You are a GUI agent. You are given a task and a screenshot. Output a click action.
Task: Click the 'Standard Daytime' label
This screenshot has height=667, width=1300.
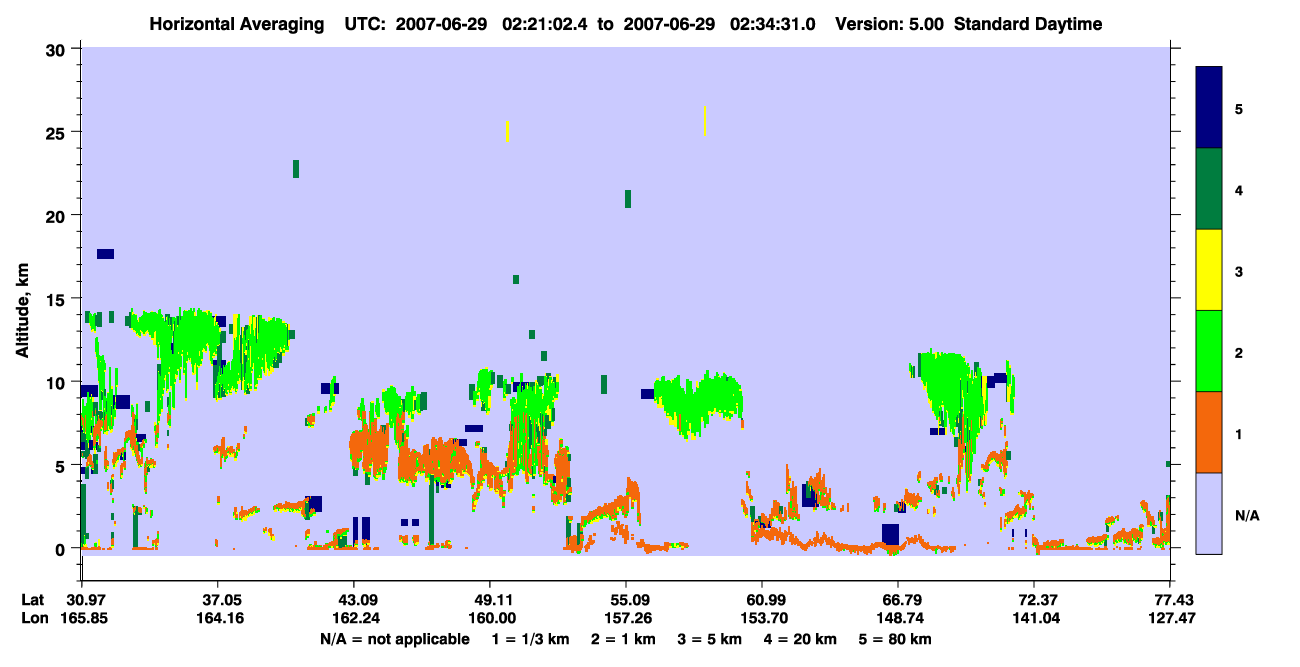click(1028, 24)
